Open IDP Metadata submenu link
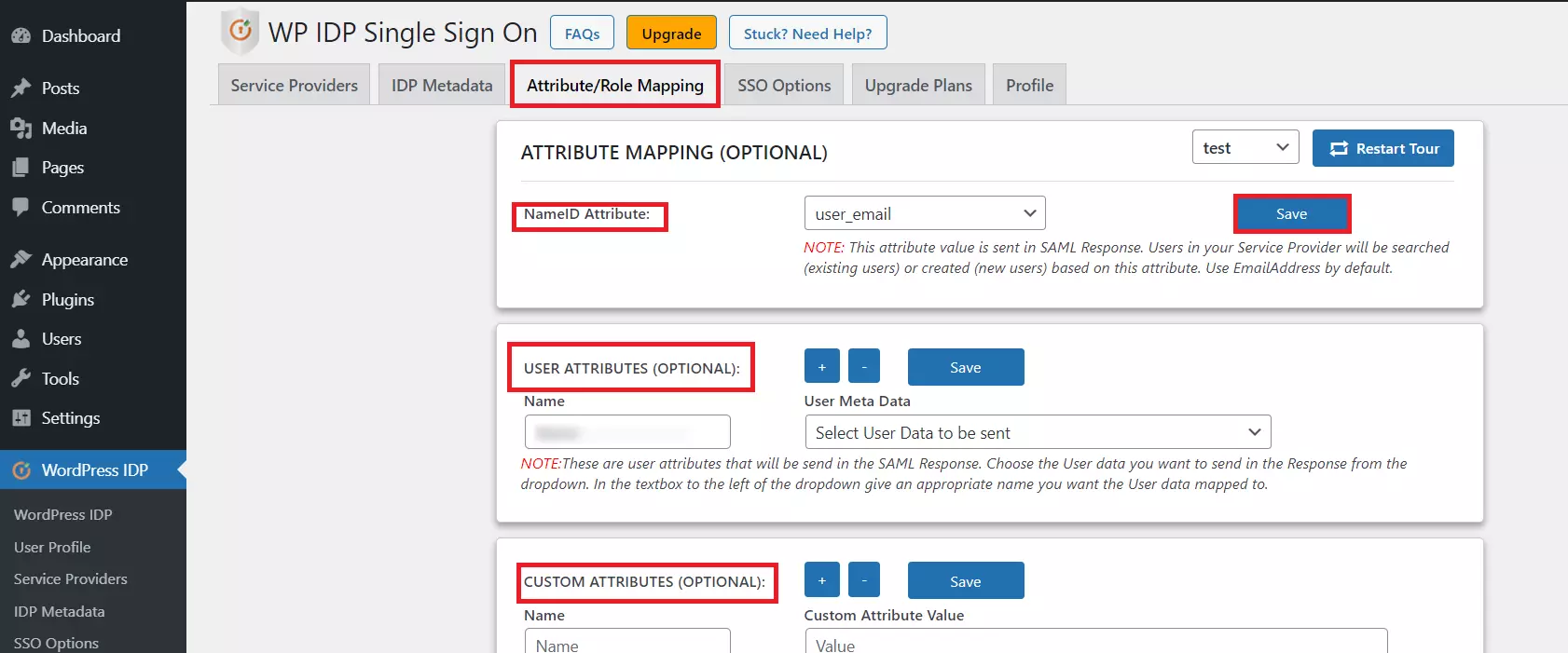The width and height of the screenshot is (1568, 653). coord(59,611)
